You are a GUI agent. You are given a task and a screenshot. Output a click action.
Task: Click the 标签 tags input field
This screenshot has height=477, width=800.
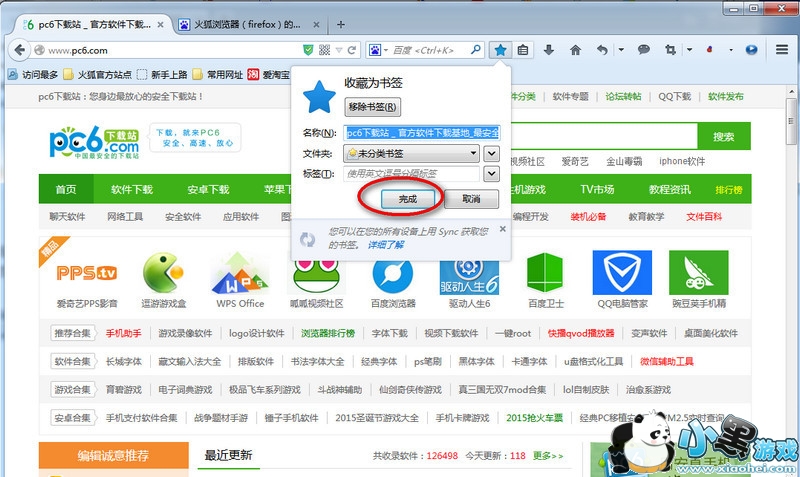pos(411,173)
